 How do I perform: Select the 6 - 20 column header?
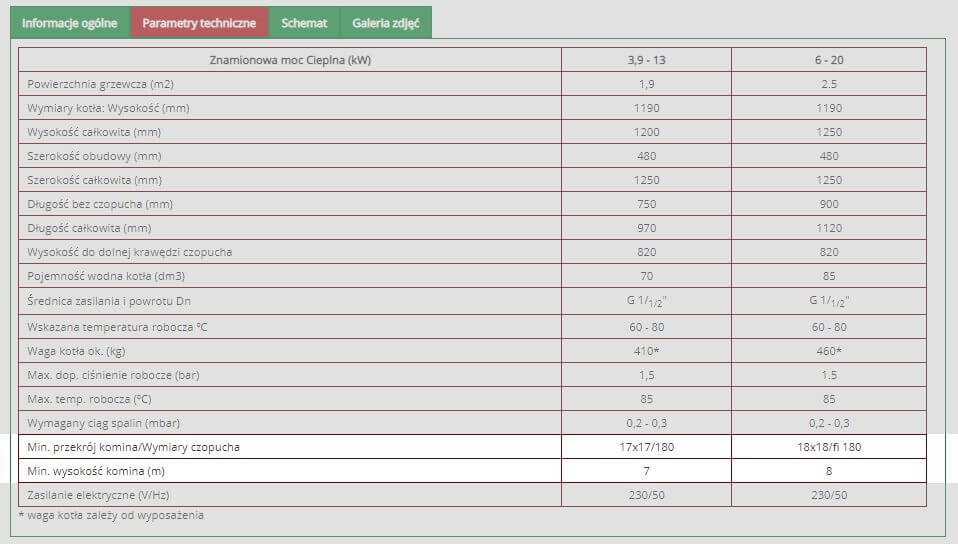pyautogui.click(x=828, y=60)
